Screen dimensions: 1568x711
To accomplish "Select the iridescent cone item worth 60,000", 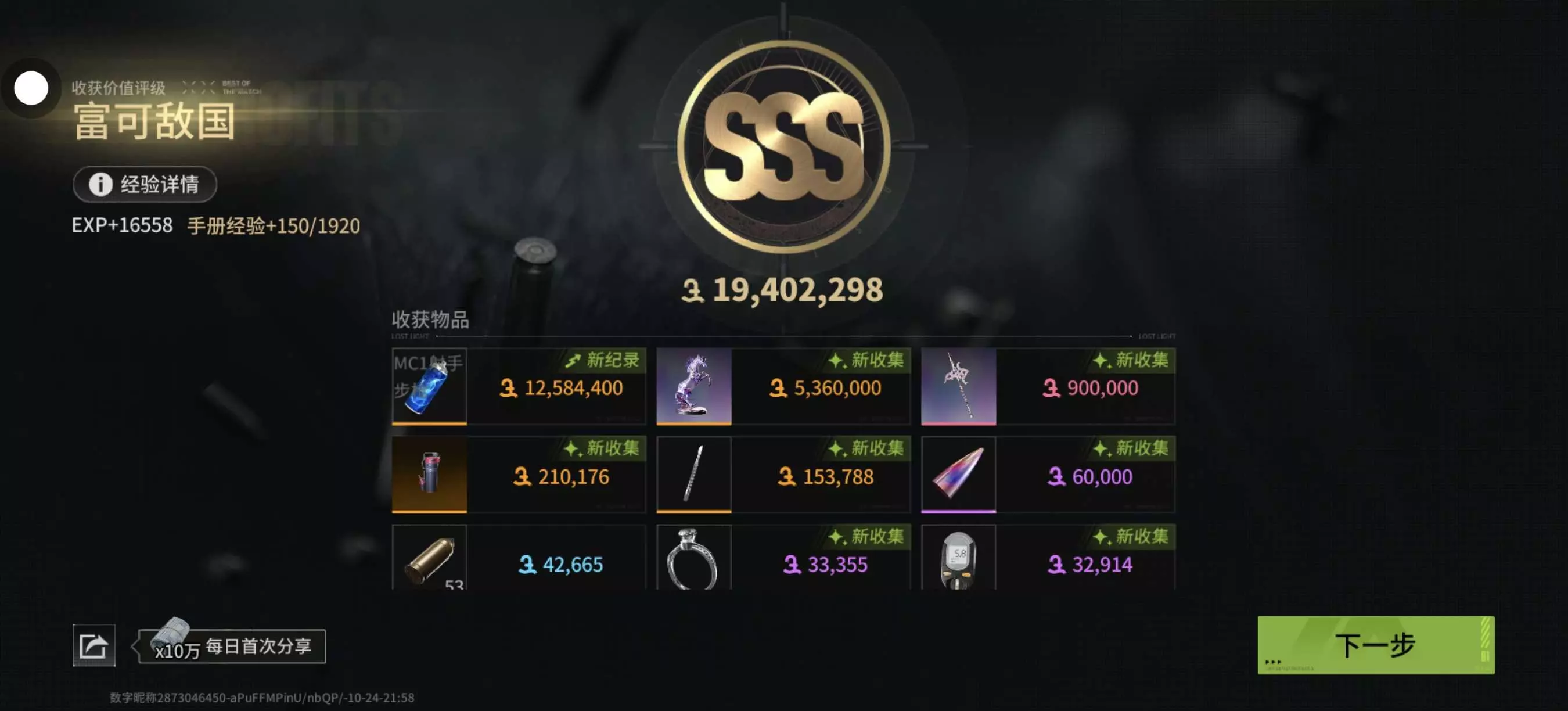I will [959, 474].
